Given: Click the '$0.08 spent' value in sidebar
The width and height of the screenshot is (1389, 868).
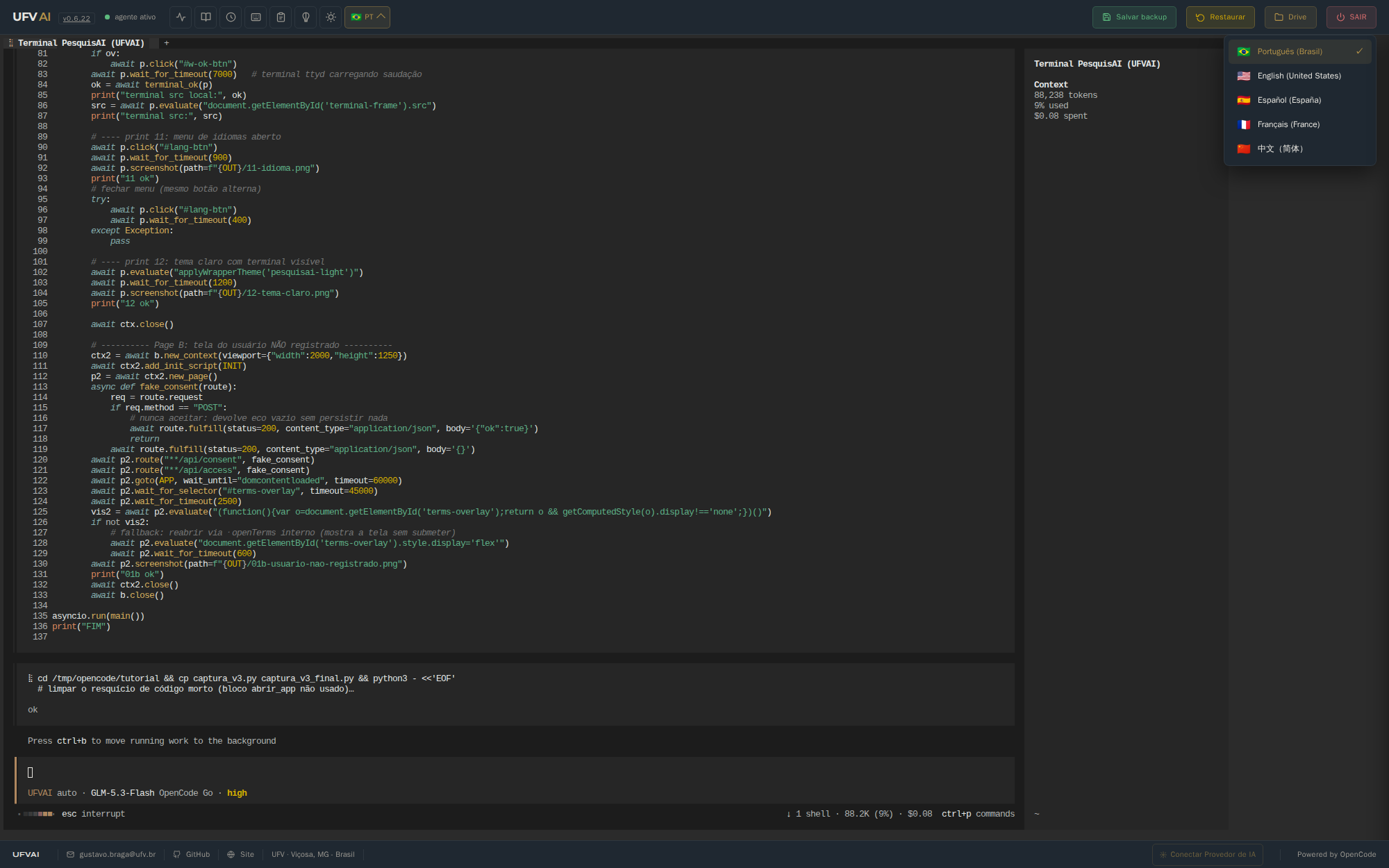Looking at the screenshot, I should point(1061,116).
